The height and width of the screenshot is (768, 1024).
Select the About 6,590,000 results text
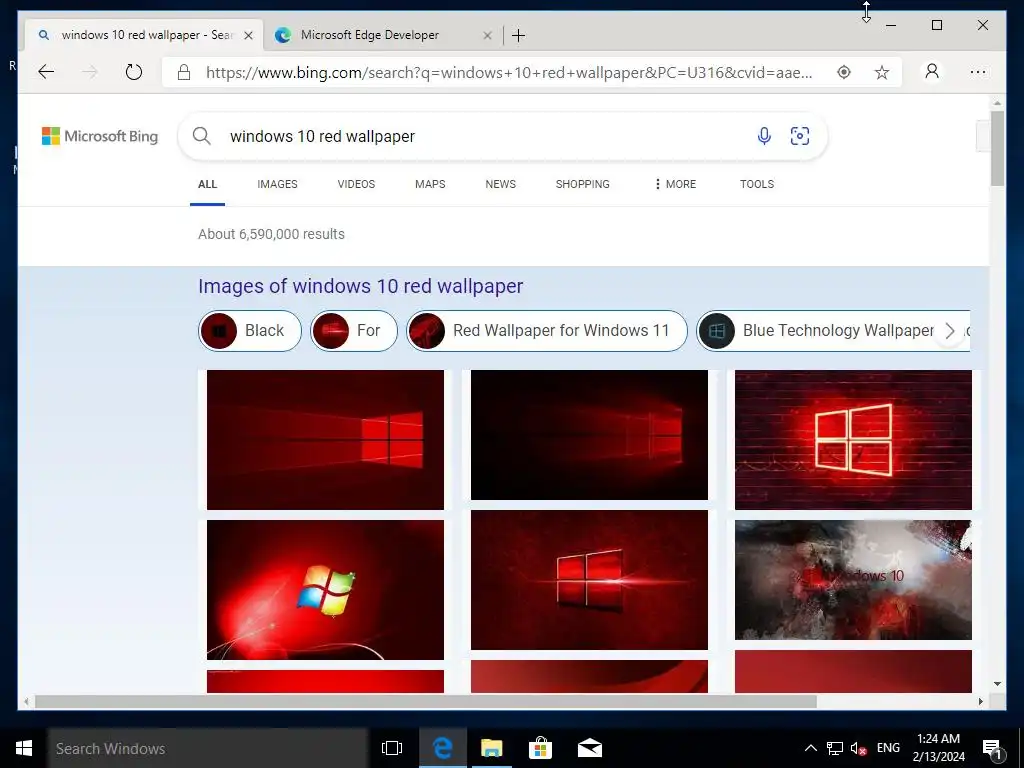point(271,234)
